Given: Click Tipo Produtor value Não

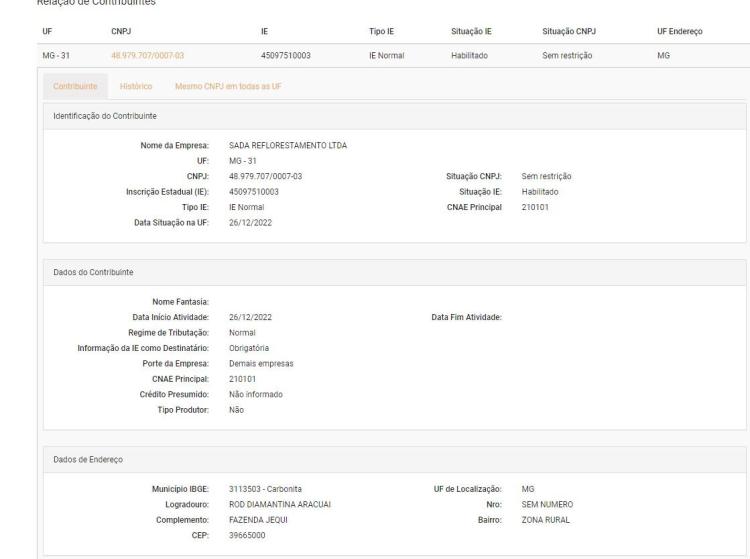Looking at the screenshot, I should coord(236,410).
